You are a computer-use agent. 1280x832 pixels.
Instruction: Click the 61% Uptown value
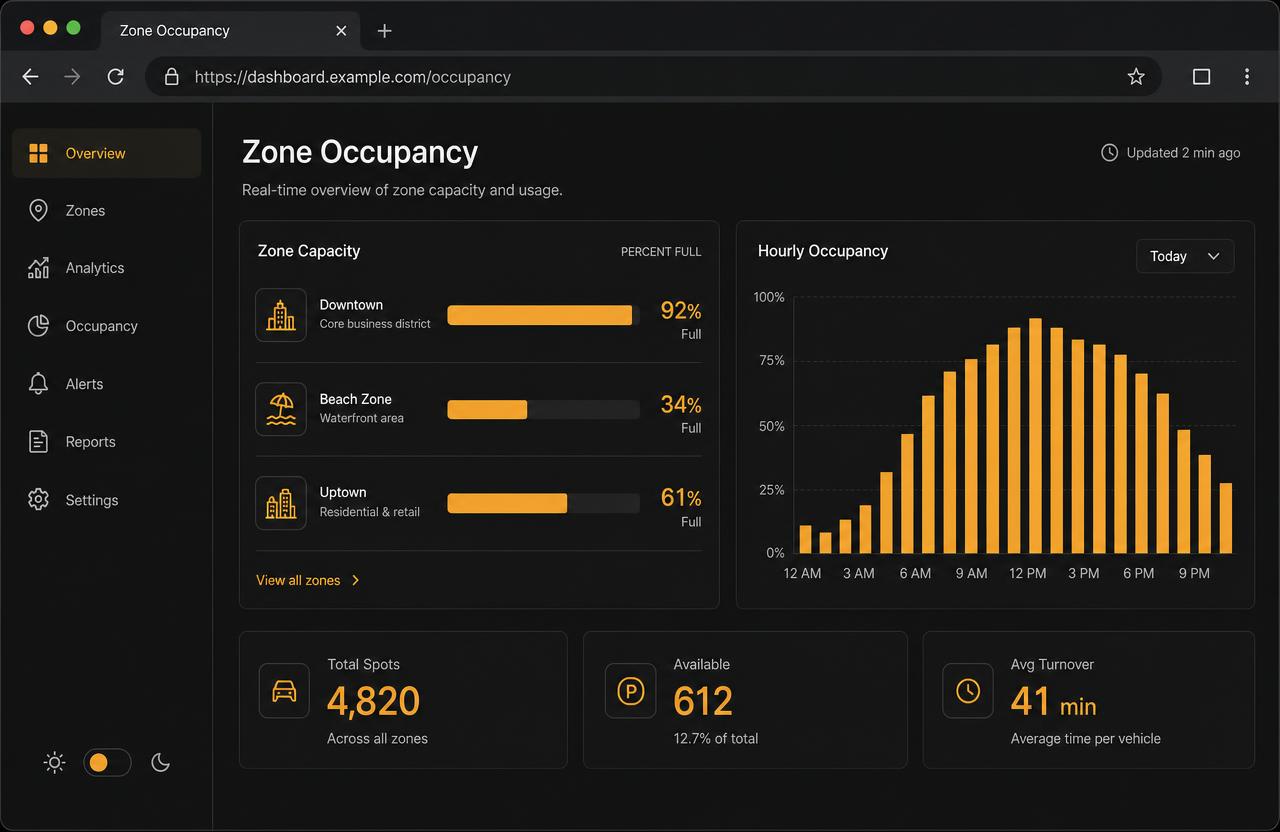tap(681, 498)
